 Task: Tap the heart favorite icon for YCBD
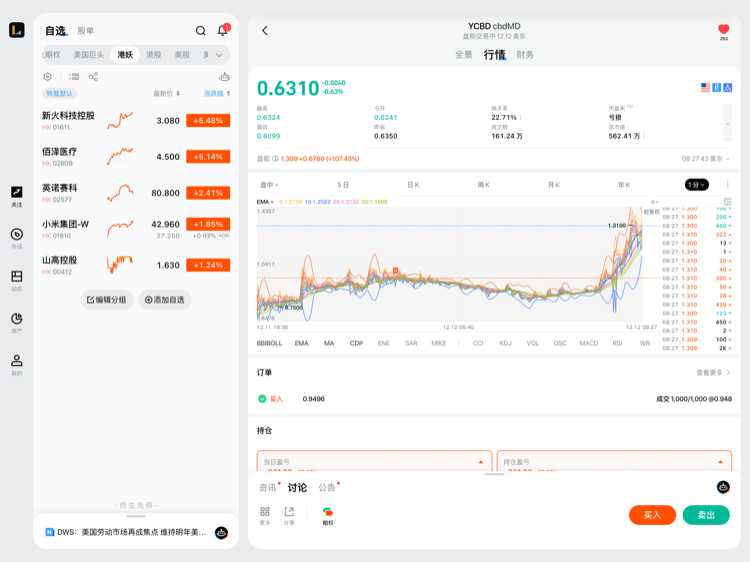[x=724, y=30]
